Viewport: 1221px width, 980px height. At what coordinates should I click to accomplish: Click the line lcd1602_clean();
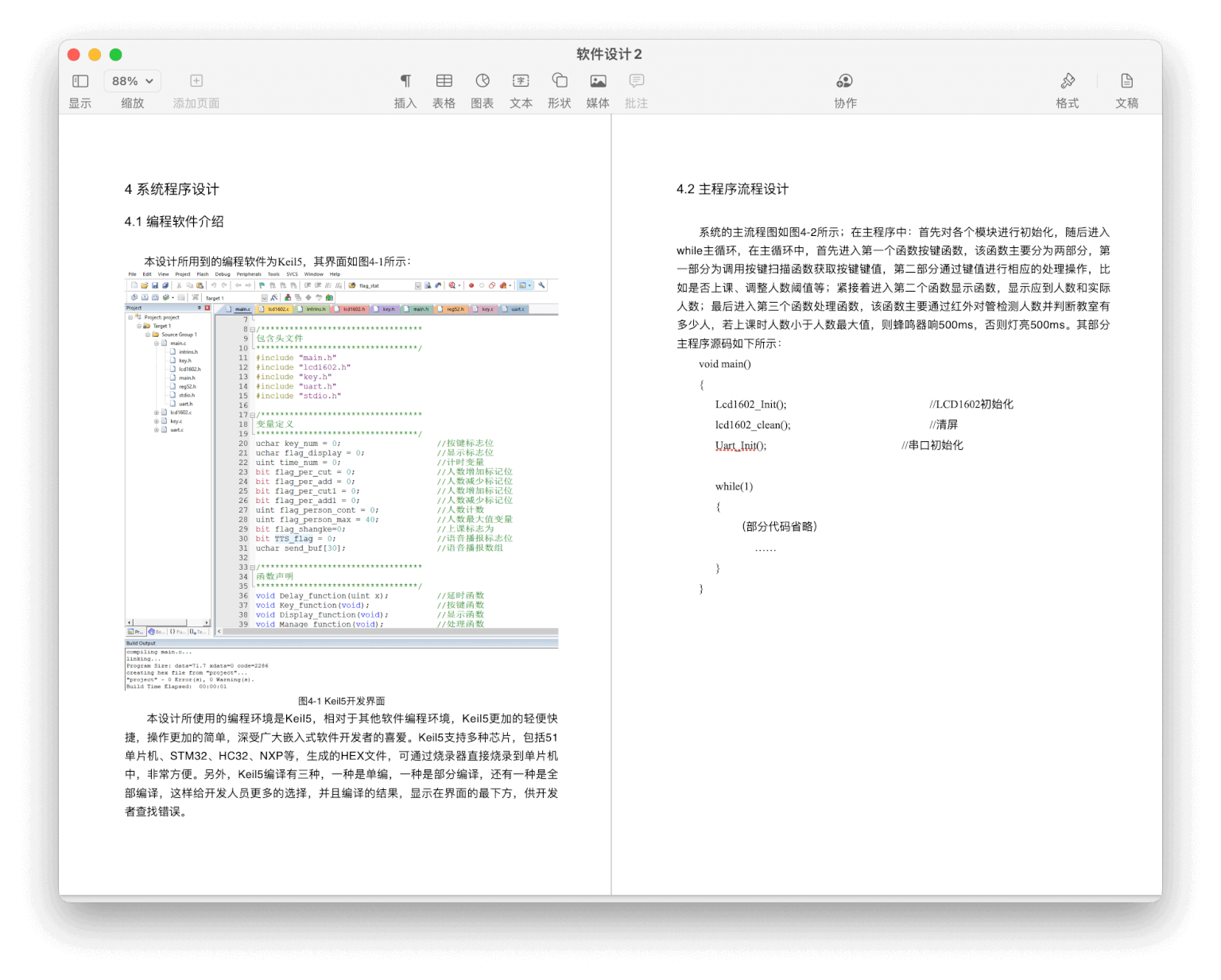(753, 425)
